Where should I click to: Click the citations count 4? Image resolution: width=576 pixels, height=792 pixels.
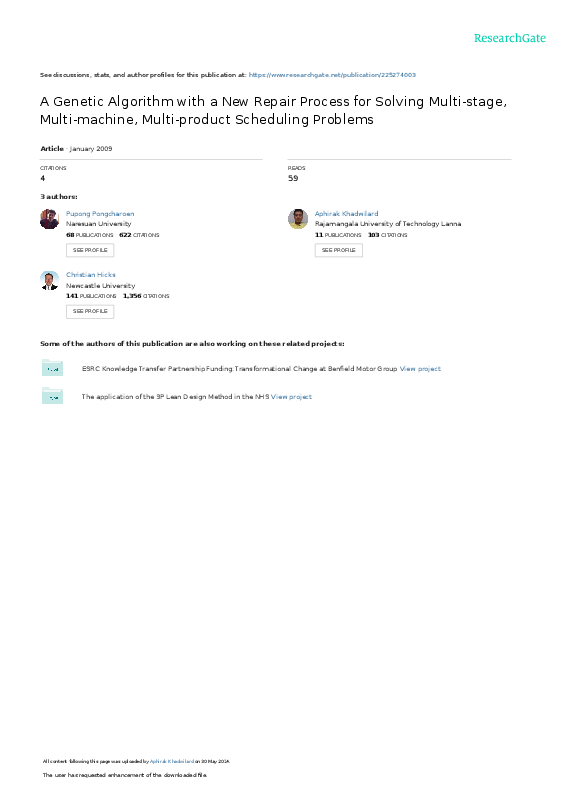(x=42, y=178)
